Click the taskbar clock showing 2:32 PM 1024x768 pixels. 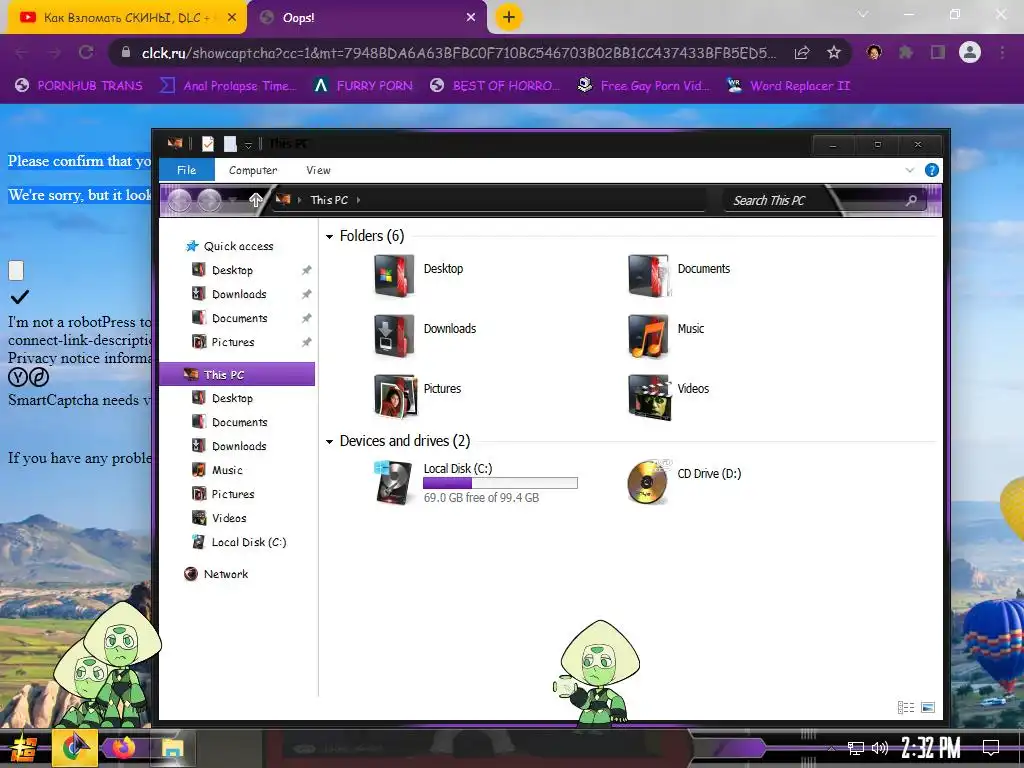[931, 748]
